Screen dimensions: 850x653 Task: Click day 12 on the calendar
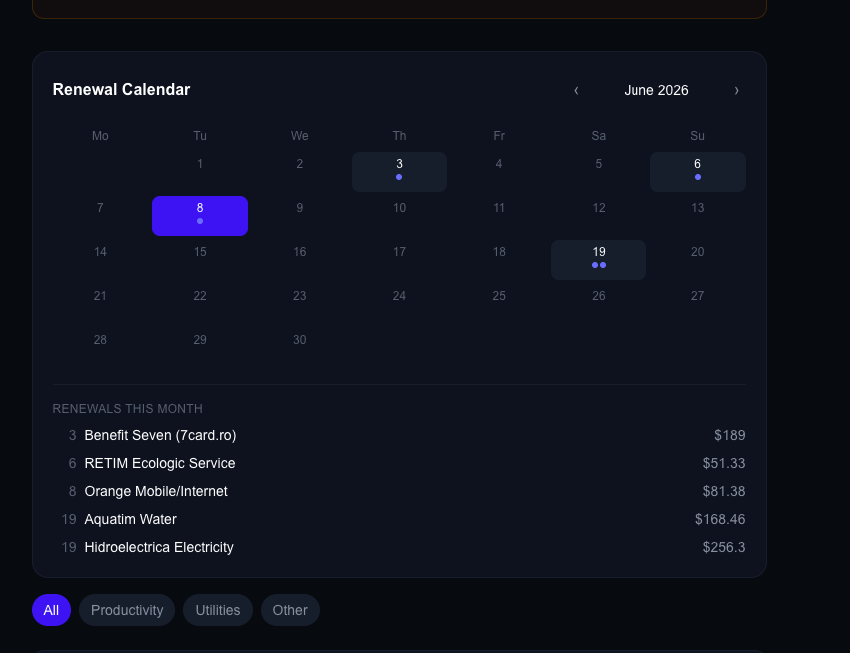(598, 216)
